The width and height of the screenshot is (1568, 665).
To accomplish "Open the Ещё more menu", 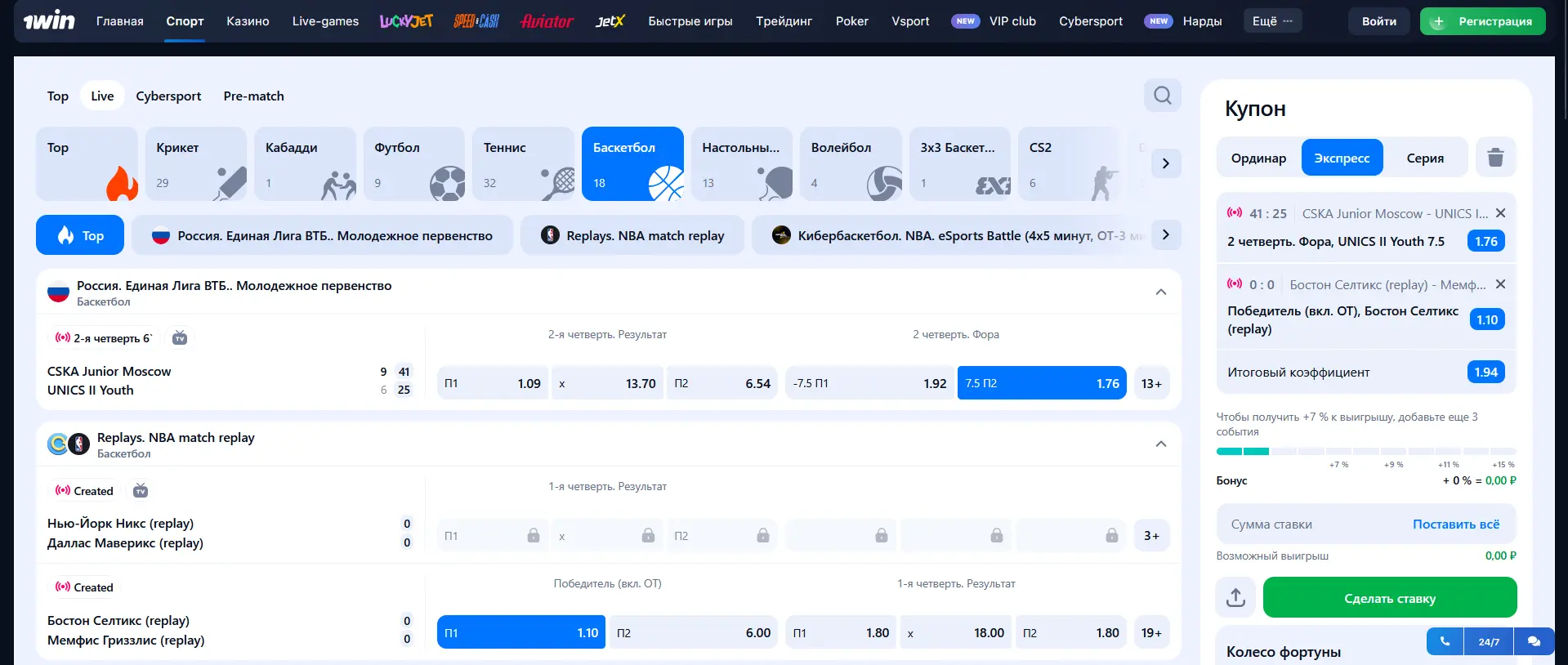I will (1272, 21).
